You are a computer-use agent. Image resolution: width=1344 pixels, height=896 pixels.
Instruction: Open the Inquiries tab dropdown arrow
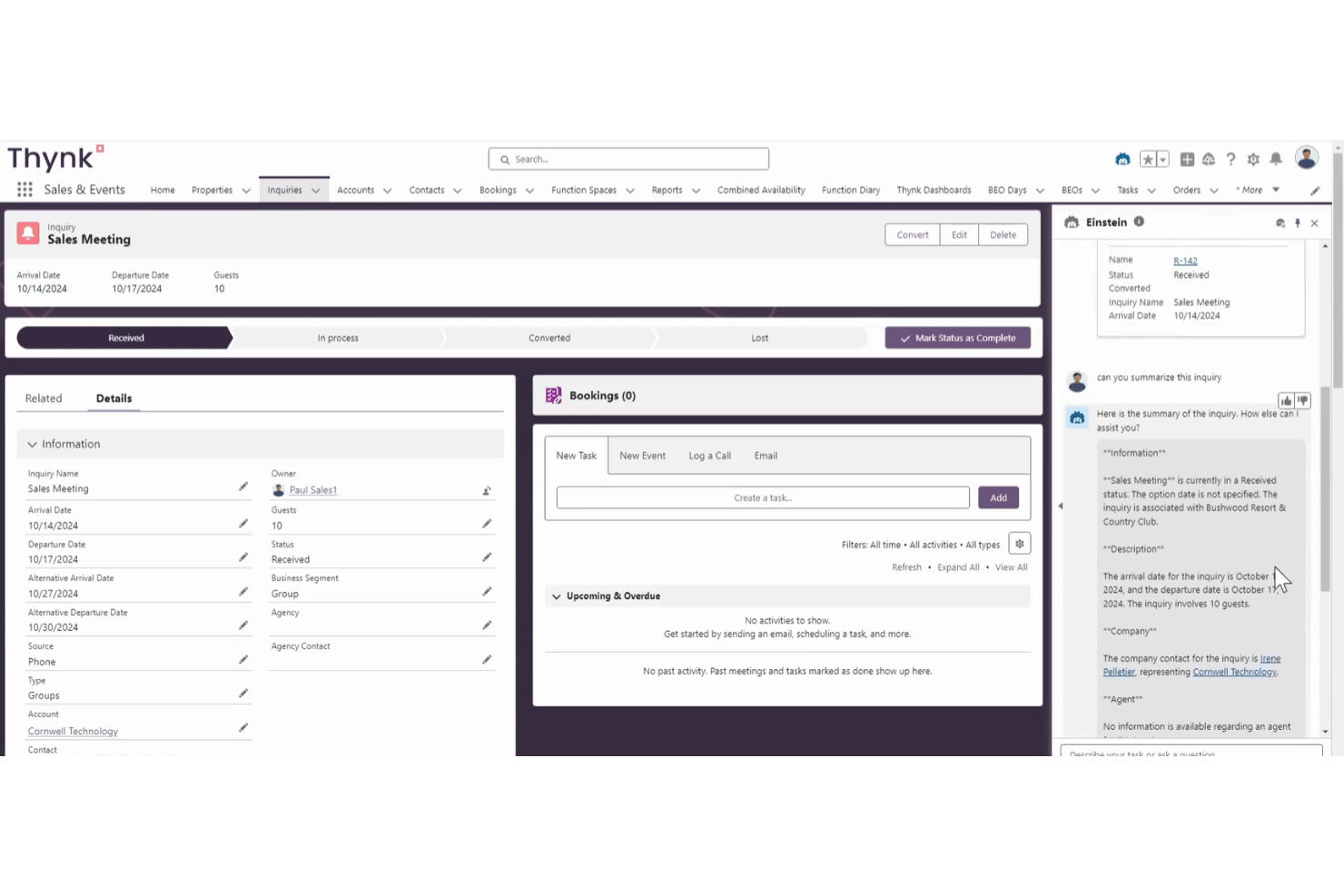(316, 191)
